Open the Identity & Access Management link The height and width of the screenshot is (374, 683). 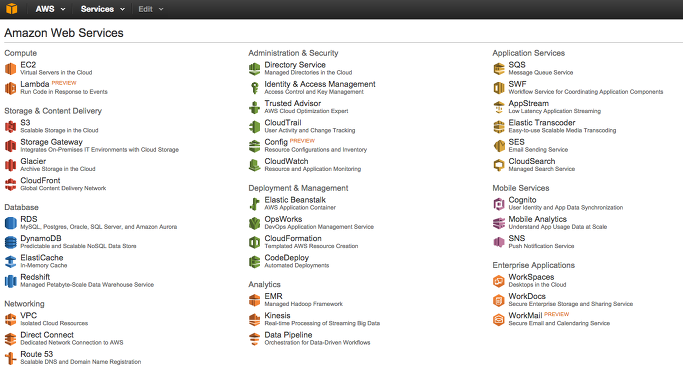[x=320, y=84]
